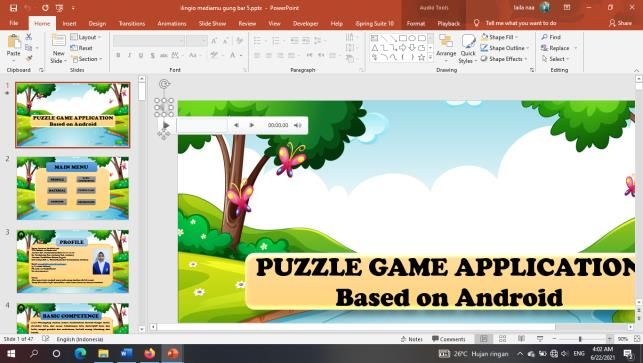The image size is (643, 363).
Task: Open the Transitions tab
Action: (132, 23)
